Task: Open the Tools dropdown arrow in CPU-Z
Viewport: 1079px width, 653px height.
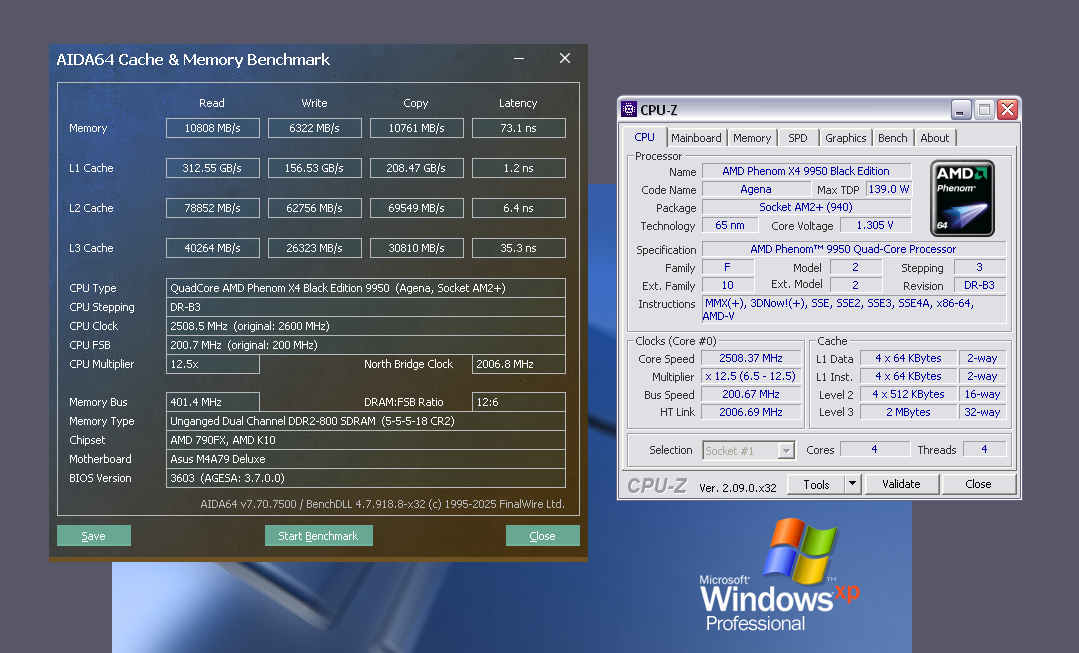Action: pos(852,484)
